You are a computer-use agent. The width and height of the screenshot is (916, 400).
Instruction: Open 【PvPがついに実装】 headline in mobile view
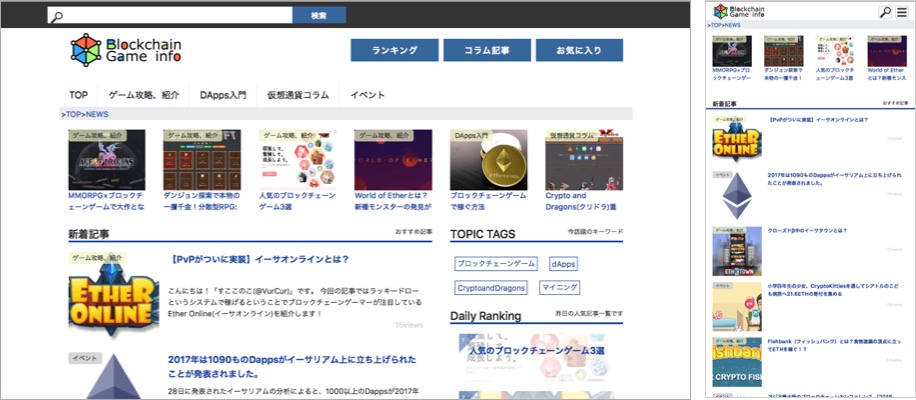[x=818, y=120]
